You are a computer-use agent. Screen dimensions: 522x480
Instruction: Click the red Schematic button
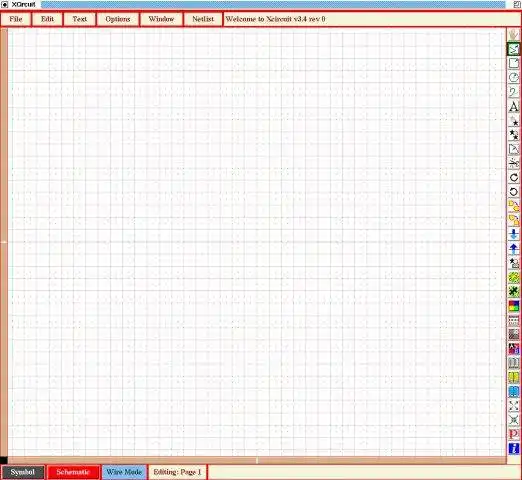[73, 472]
